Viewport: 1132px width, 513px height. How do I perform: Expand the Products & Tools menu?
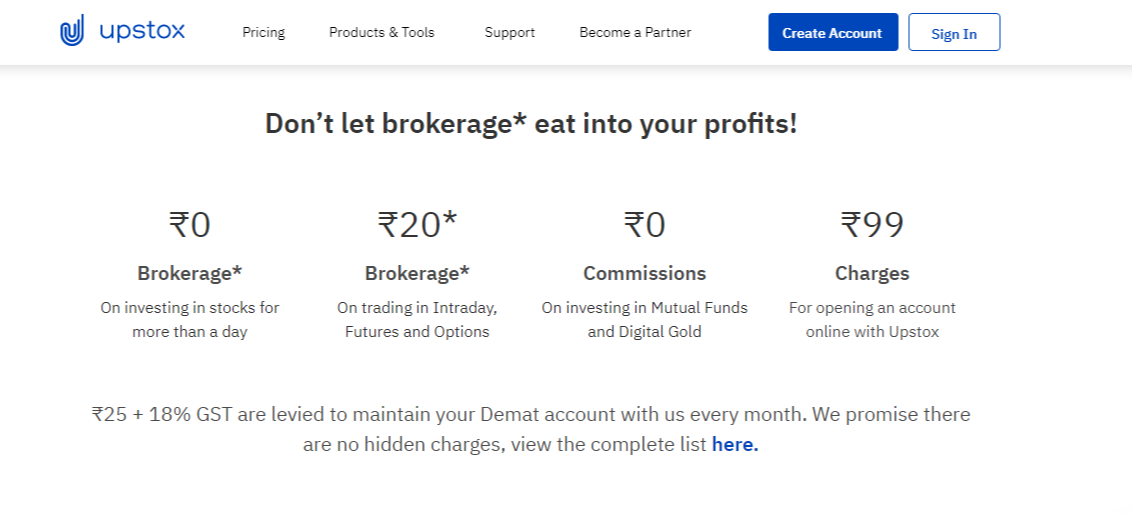pos(382,32)
